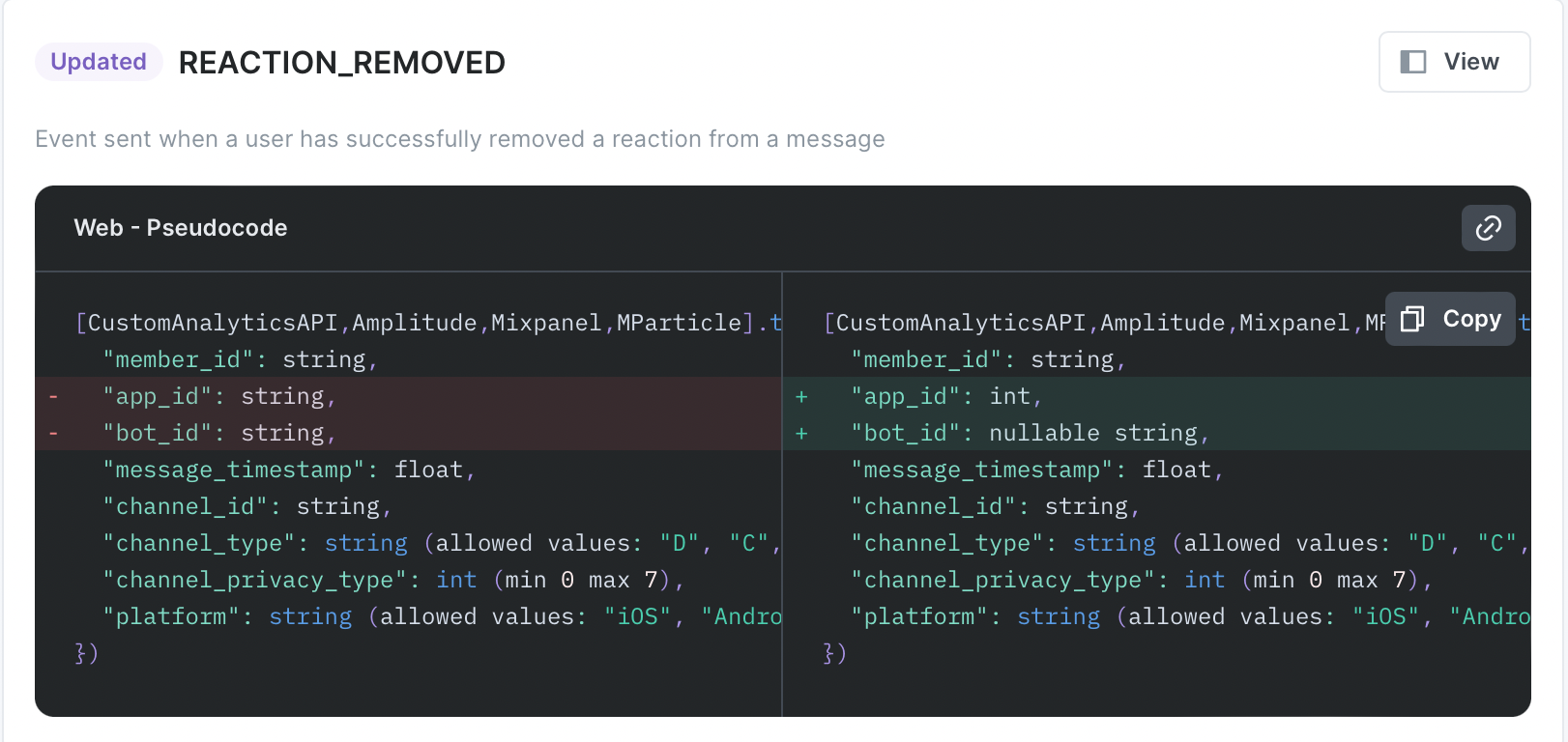Viewport: 1568px width, 742px height.
Task: Click the permalink icon on the code block
Action: point(1488,228)
